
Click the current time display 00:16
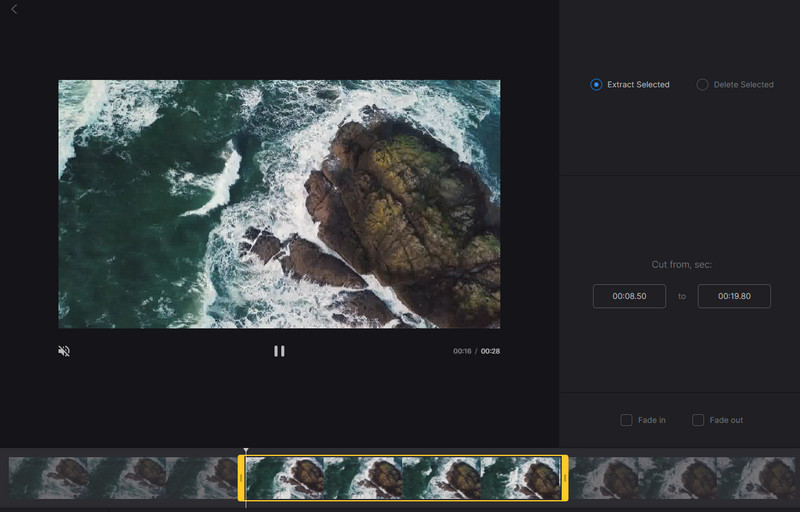point(461,351)
